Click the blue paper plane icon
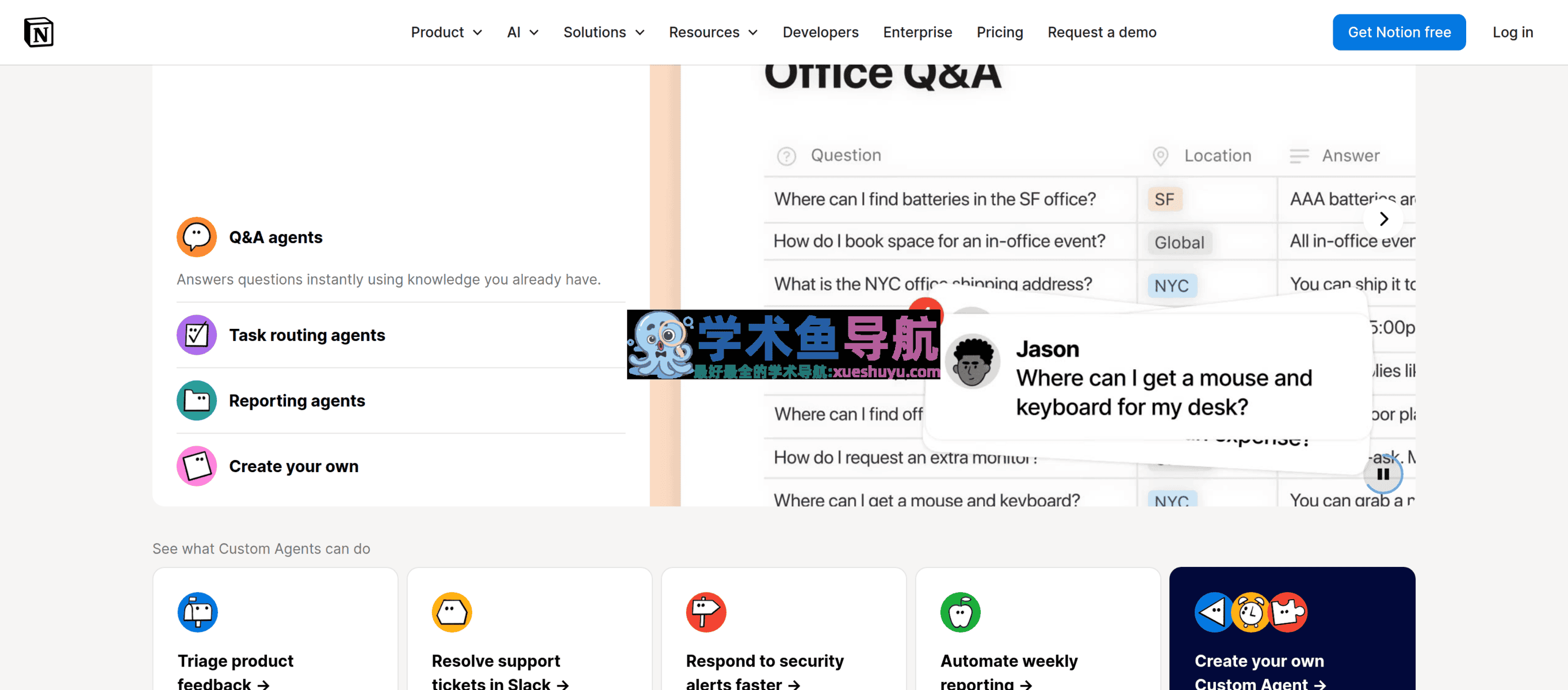1568x690 pixels. [x=1213, y=612]
